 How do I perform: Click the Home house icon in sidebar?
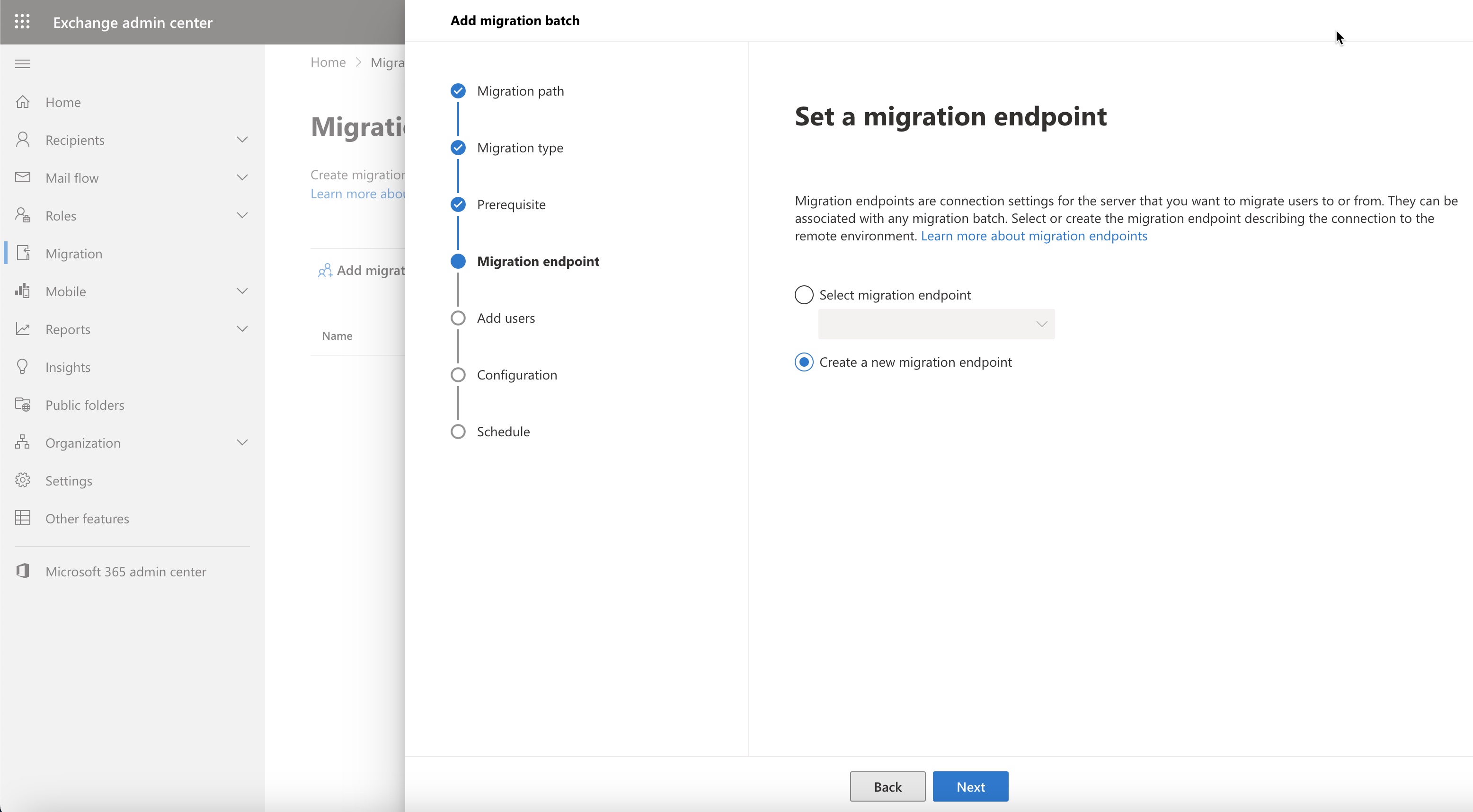(x=22, y=102)
